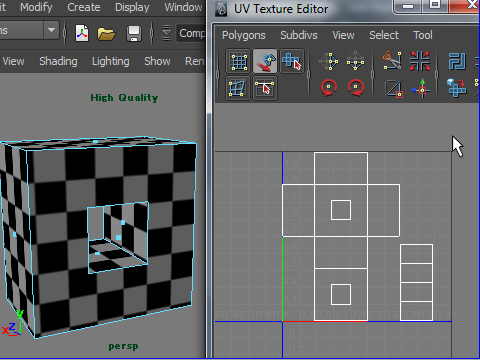Split UV using diagonal line icon
Image resolution: width=480 pixels, height=360 pixels.
tap(394, 88)
